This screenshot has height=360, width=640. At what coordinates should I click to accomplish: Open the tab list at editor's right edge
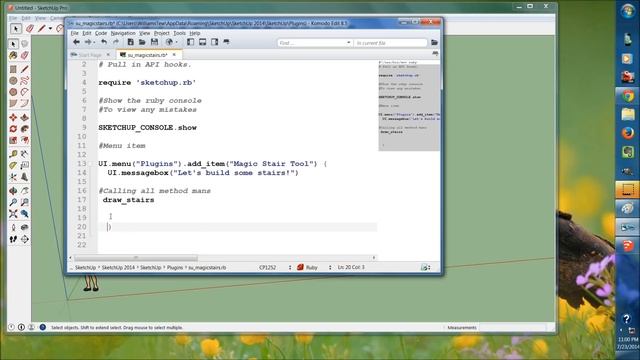click(x=435, y=54)
